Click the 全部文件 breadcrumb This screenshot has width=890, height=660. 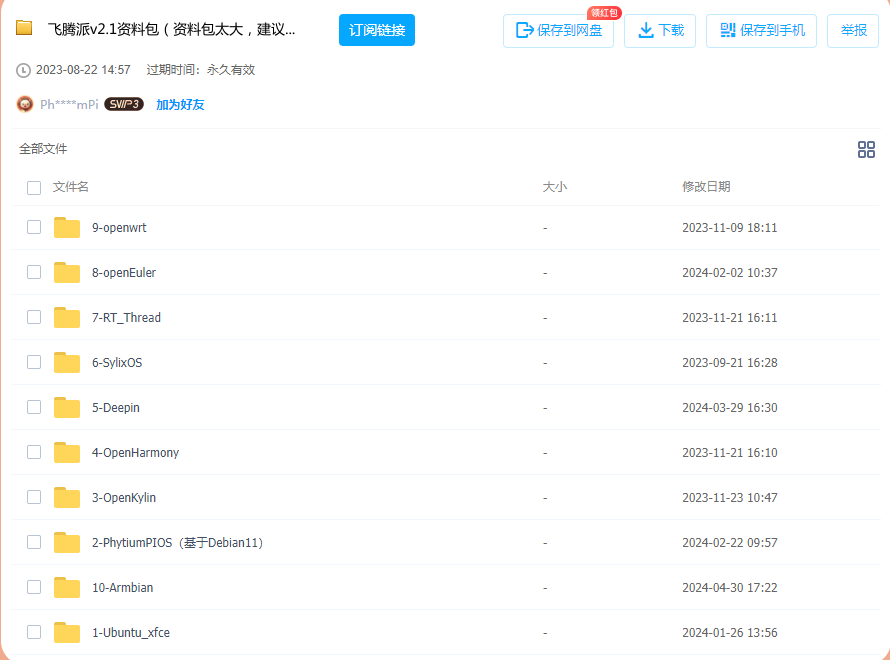43,149
